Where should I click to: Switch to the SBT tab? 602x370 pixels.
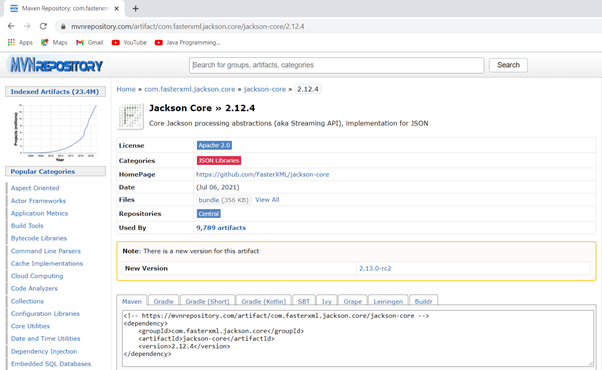click(x=304, y=301)
